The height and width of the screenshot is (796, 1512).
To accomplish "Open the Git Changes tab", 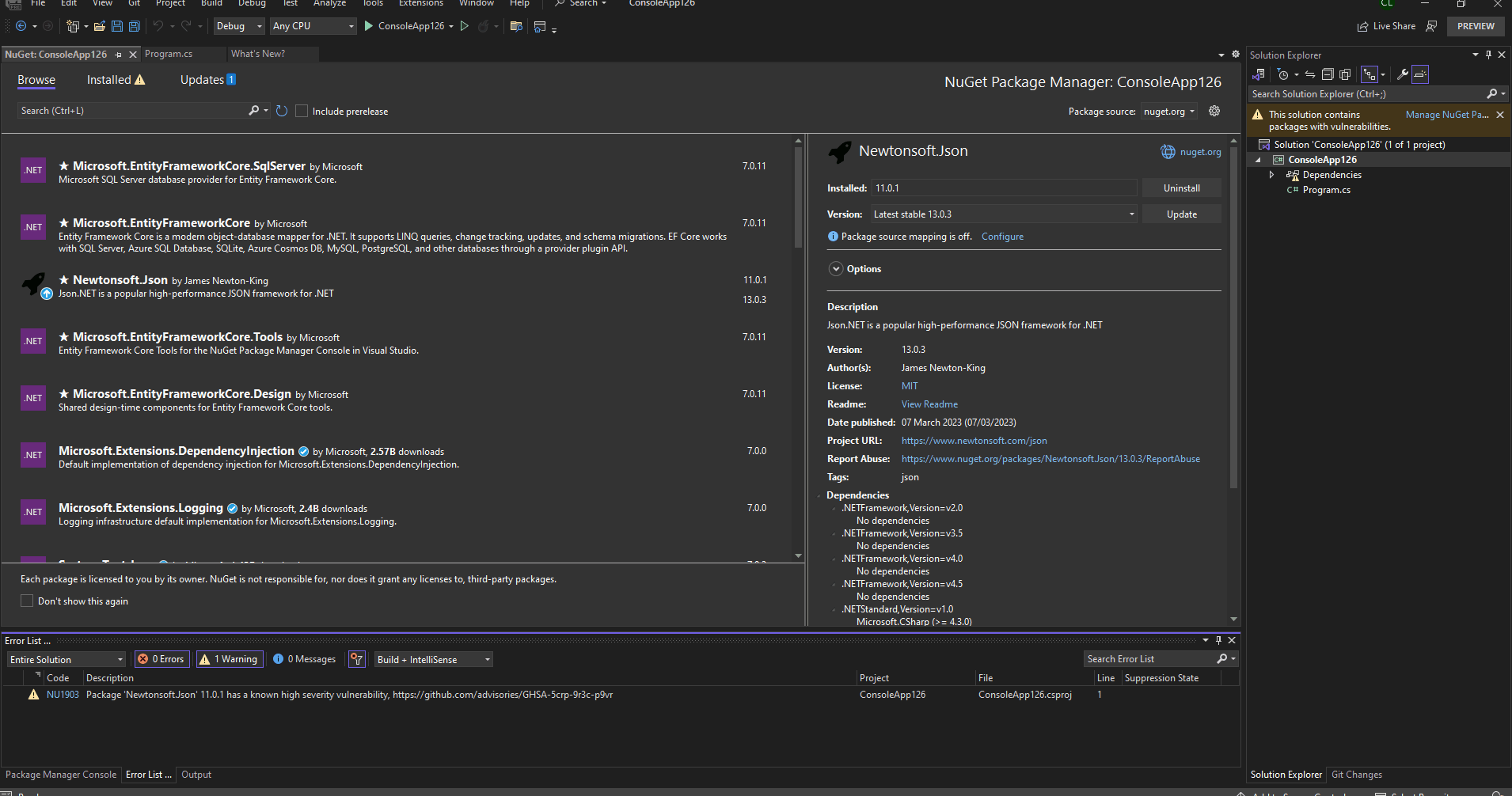I will point(1356,775).
